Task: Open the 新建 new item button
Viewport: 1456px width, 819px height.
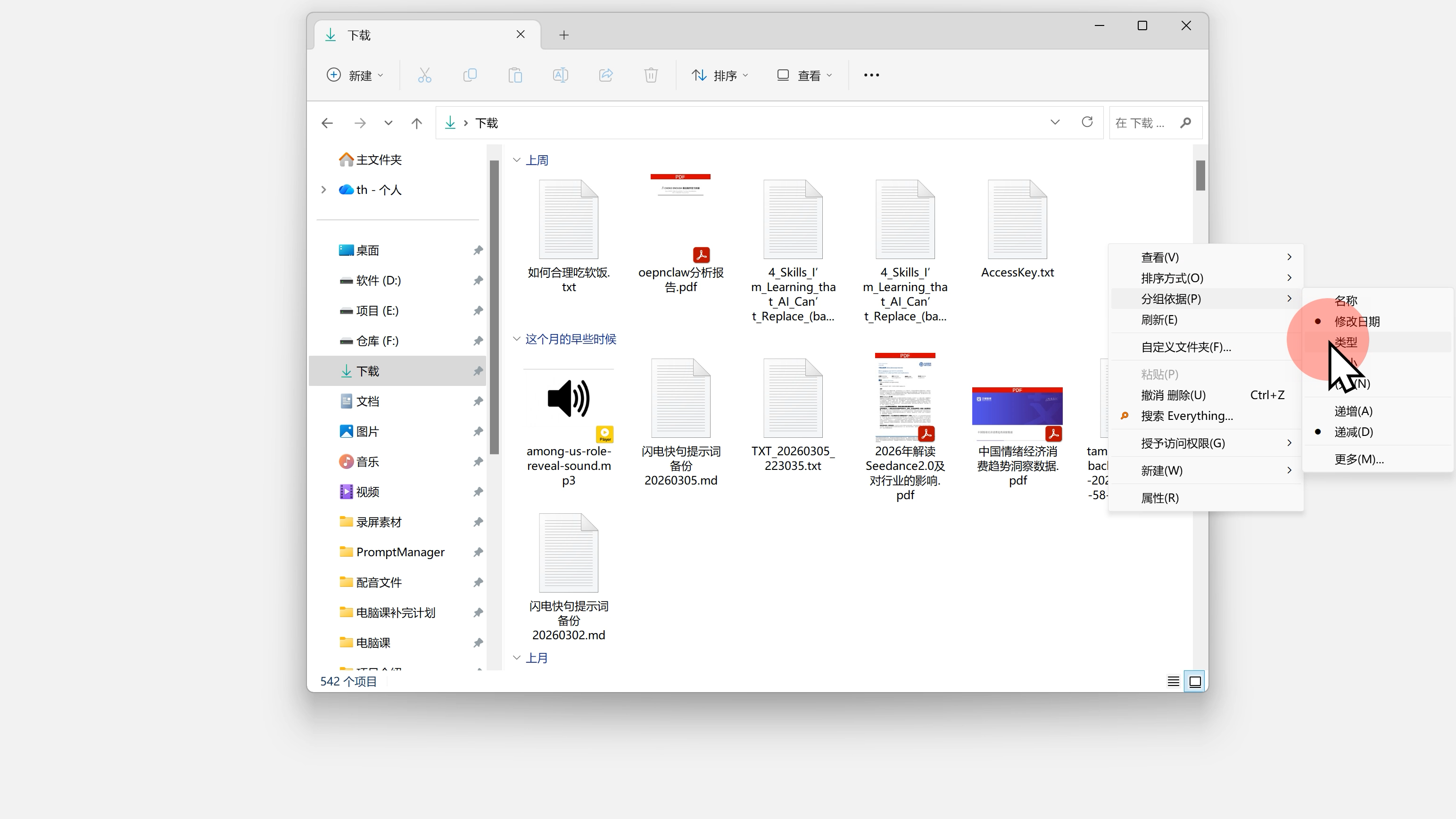Action: [x=356, y=75]
